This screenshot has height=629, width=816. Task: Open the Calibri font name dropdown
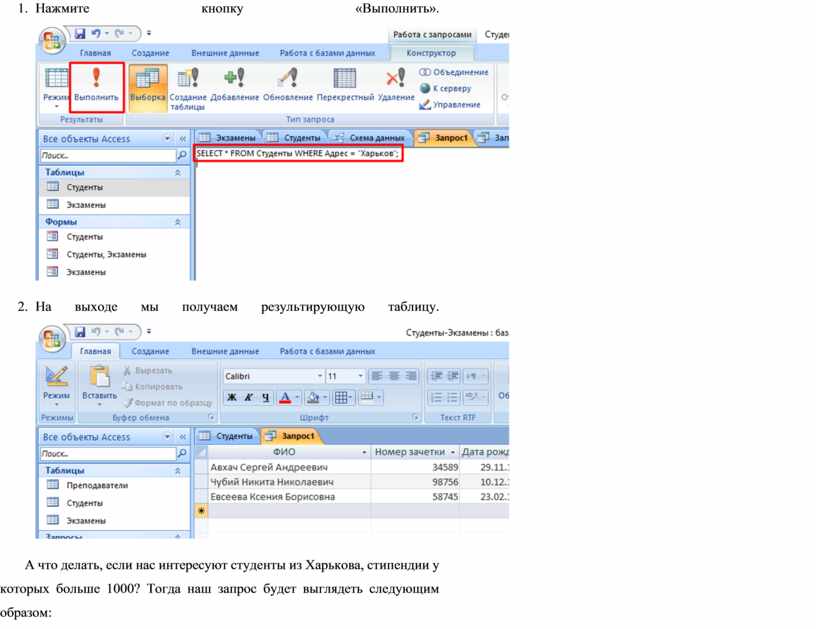320,376
